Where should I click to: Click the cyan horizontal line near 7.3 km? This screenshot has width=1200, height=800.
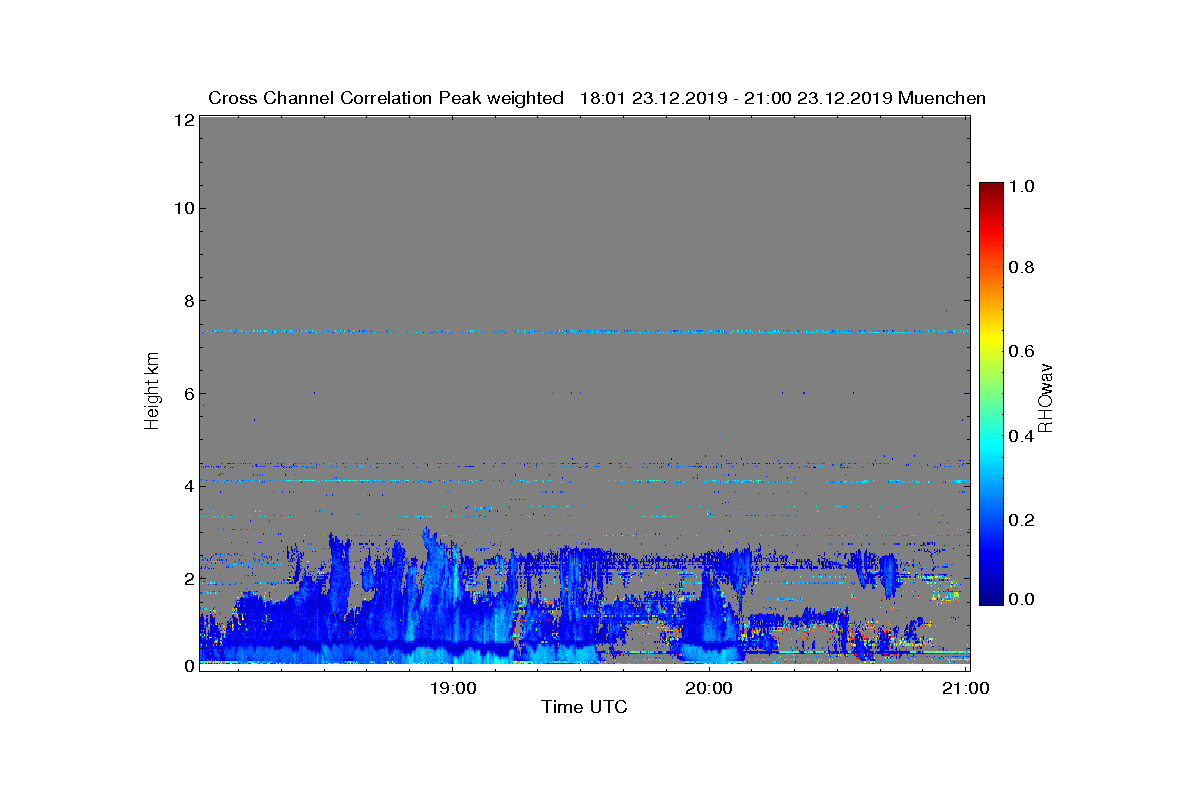tap(584, 331)
